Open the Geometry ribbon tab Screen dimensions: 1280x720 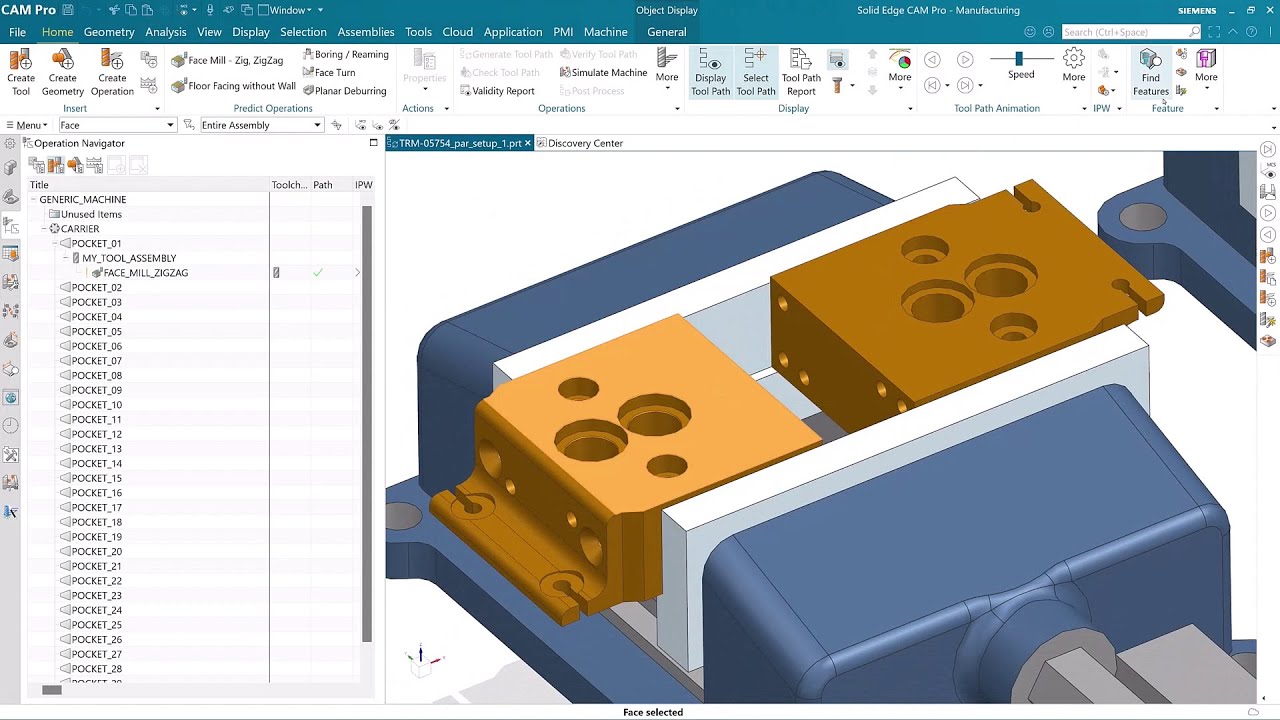109,32
